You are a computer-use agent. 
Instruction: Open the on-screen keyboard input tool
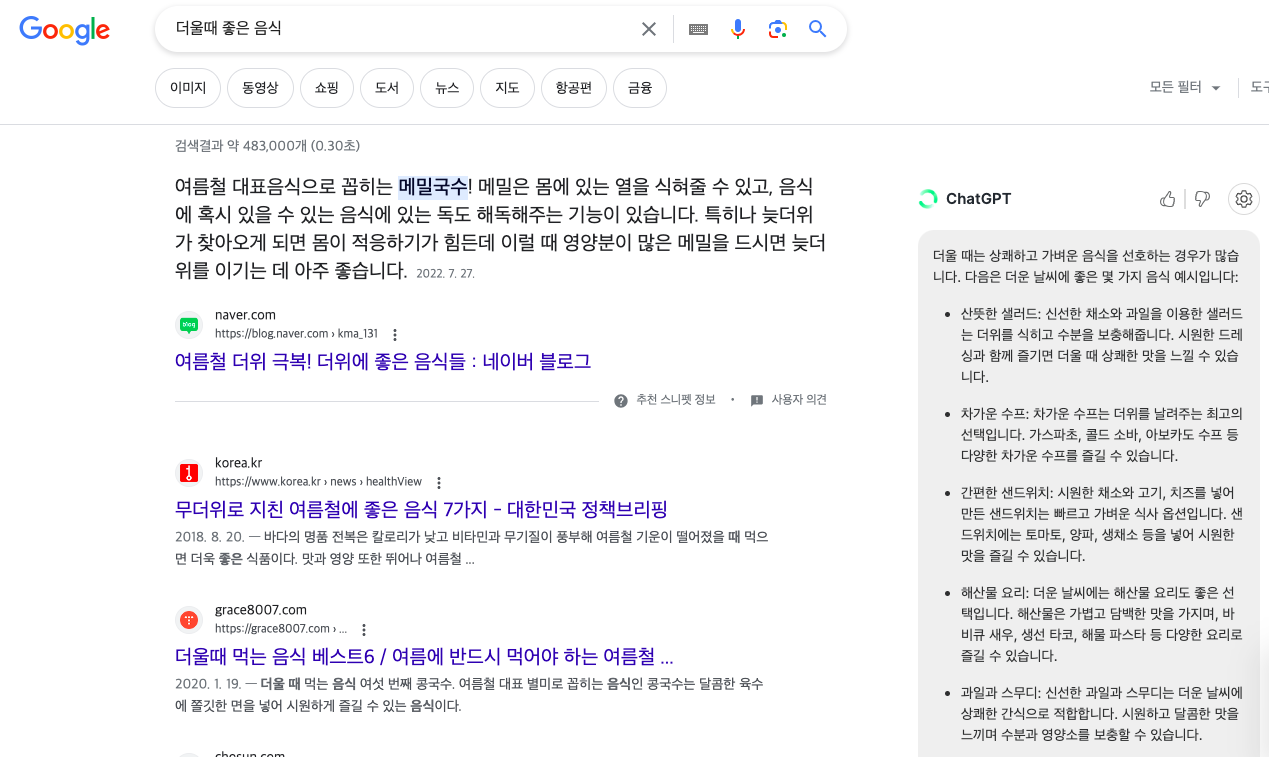point(698,29)
